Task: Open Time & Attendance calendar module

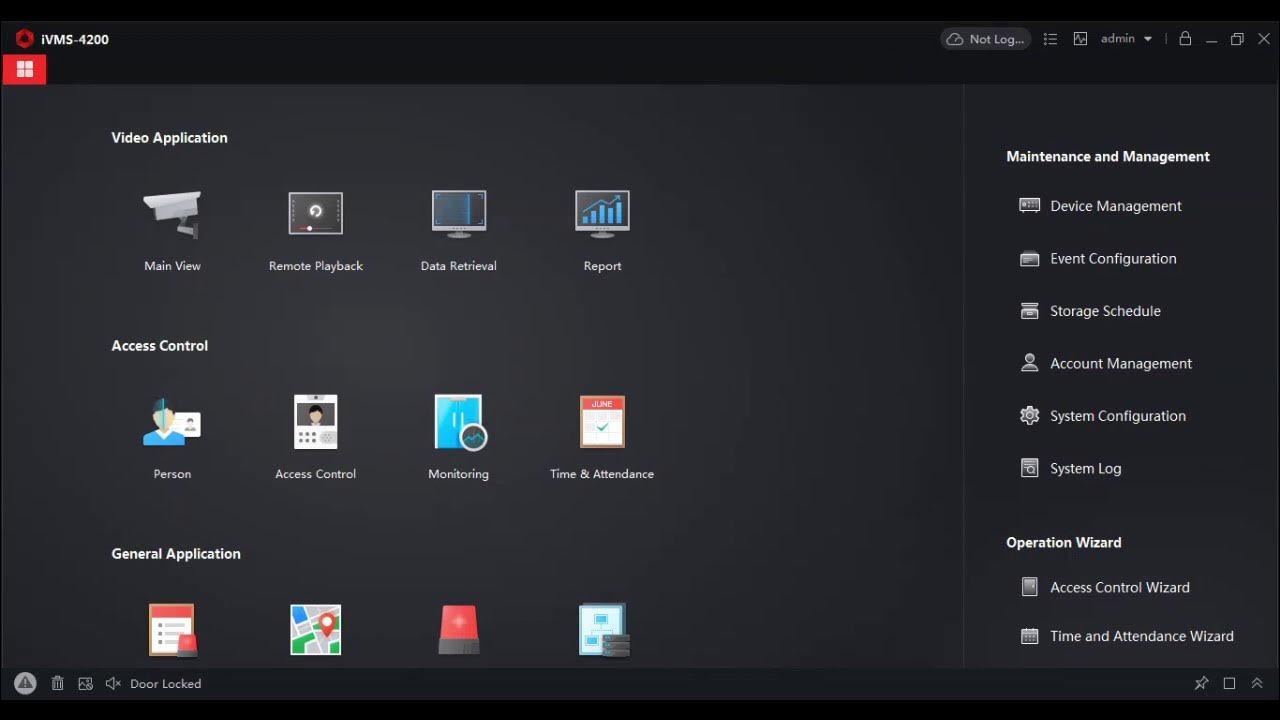Action: (x=602, y=422)
